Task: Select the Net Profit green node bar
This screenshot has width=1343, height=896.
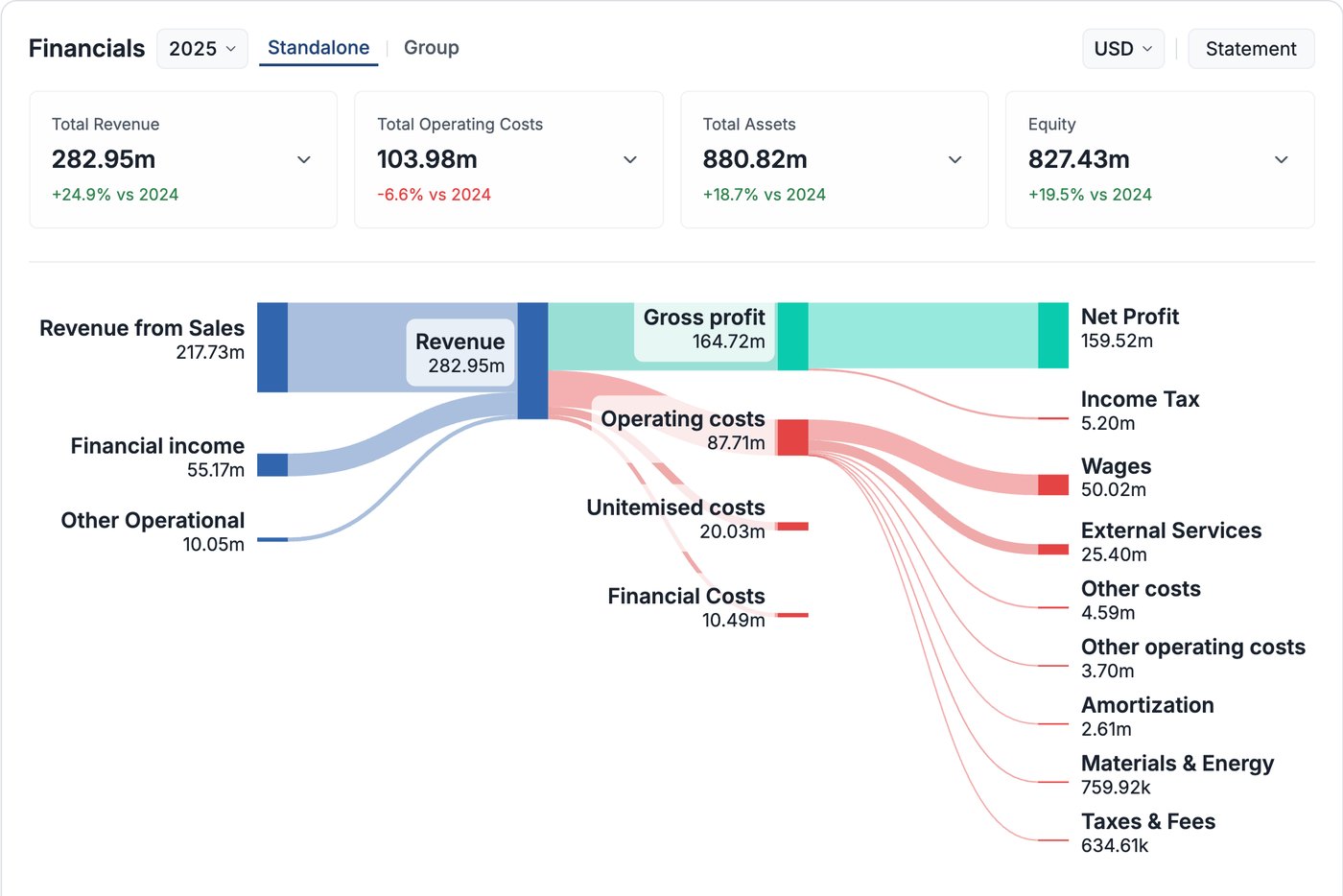Action: click(x=1053, y=336)
